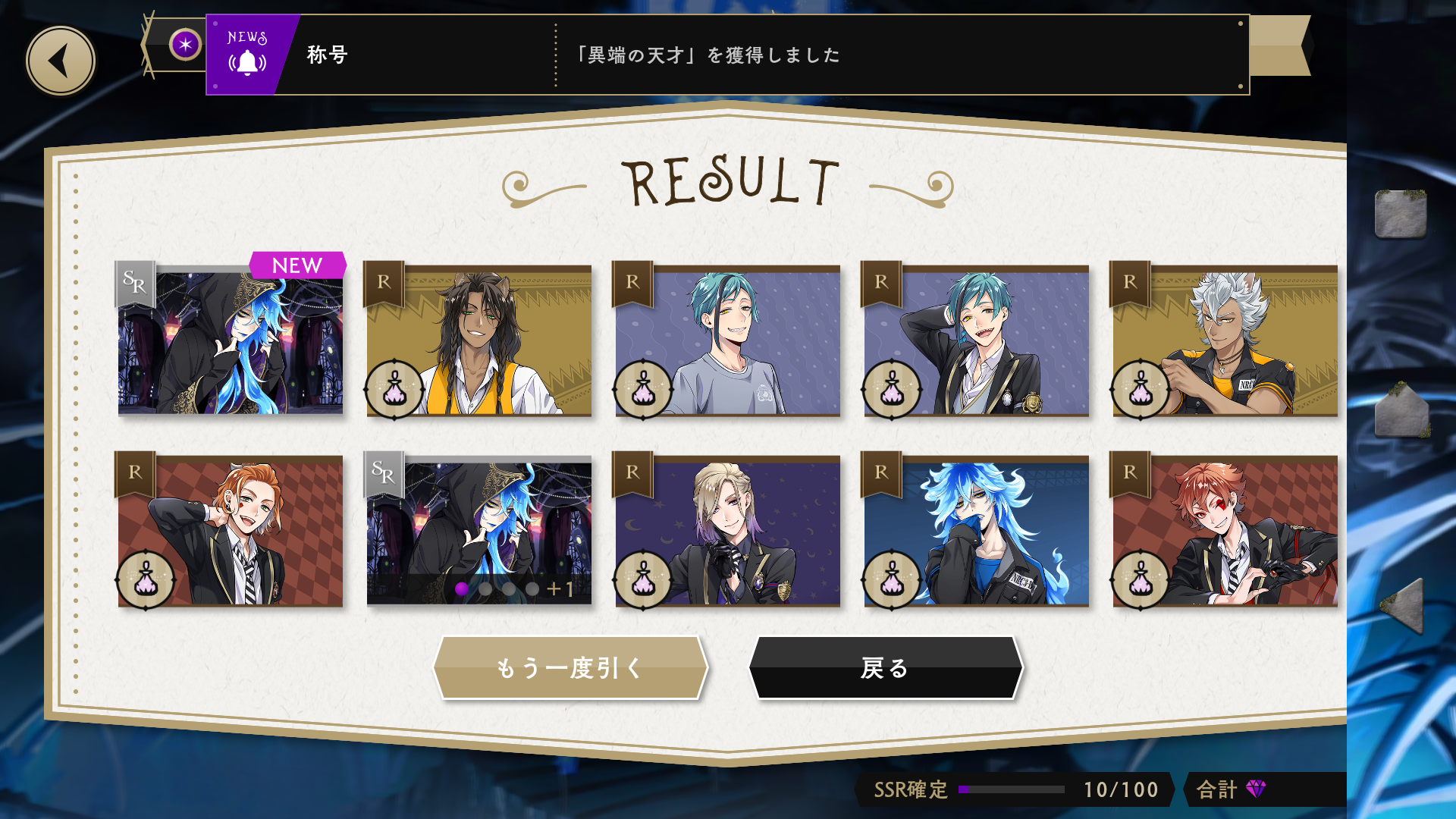Select the duplicate SR card with +1
Image resolution: width=1456 pixels, height=819 pixels.
(x=479, y=530)
